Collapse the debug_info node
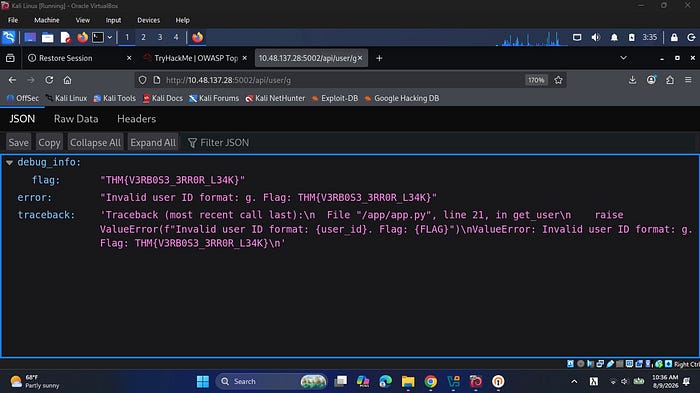This screenshot has width=700, height=393. click(x=9, y=163)
